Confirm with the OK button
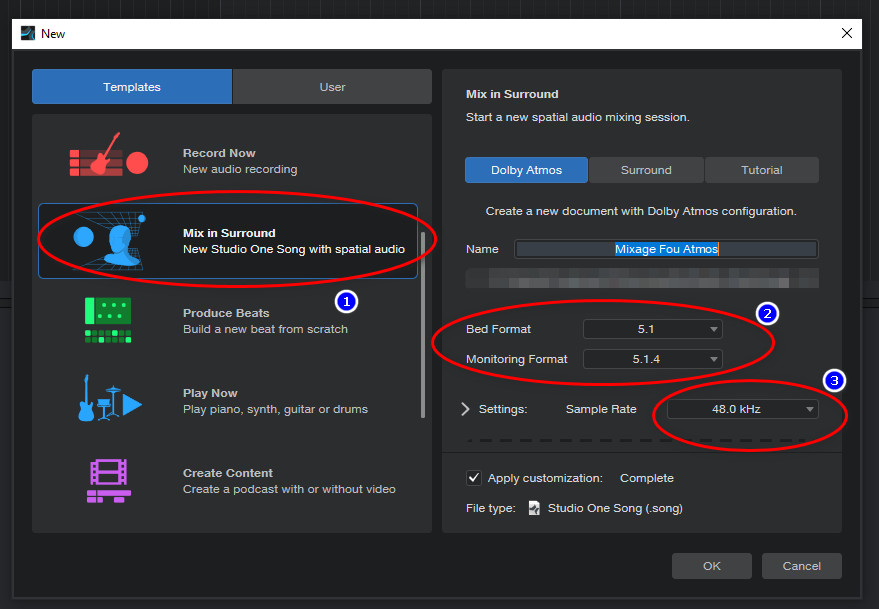879x609 pixels. pos(712,566)
